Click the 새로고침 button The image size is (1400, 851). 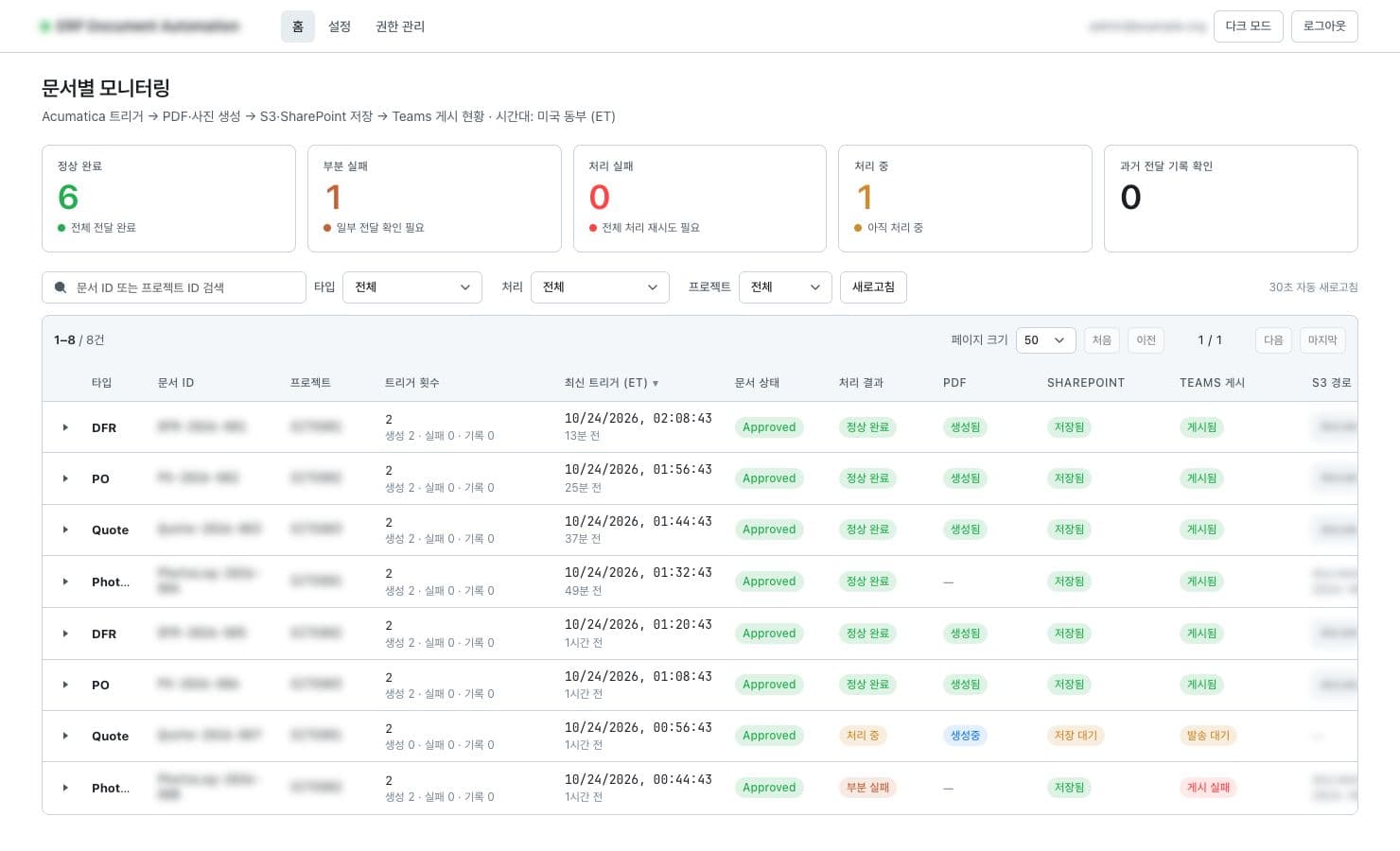pyautogui.click(x=873, y=287)
